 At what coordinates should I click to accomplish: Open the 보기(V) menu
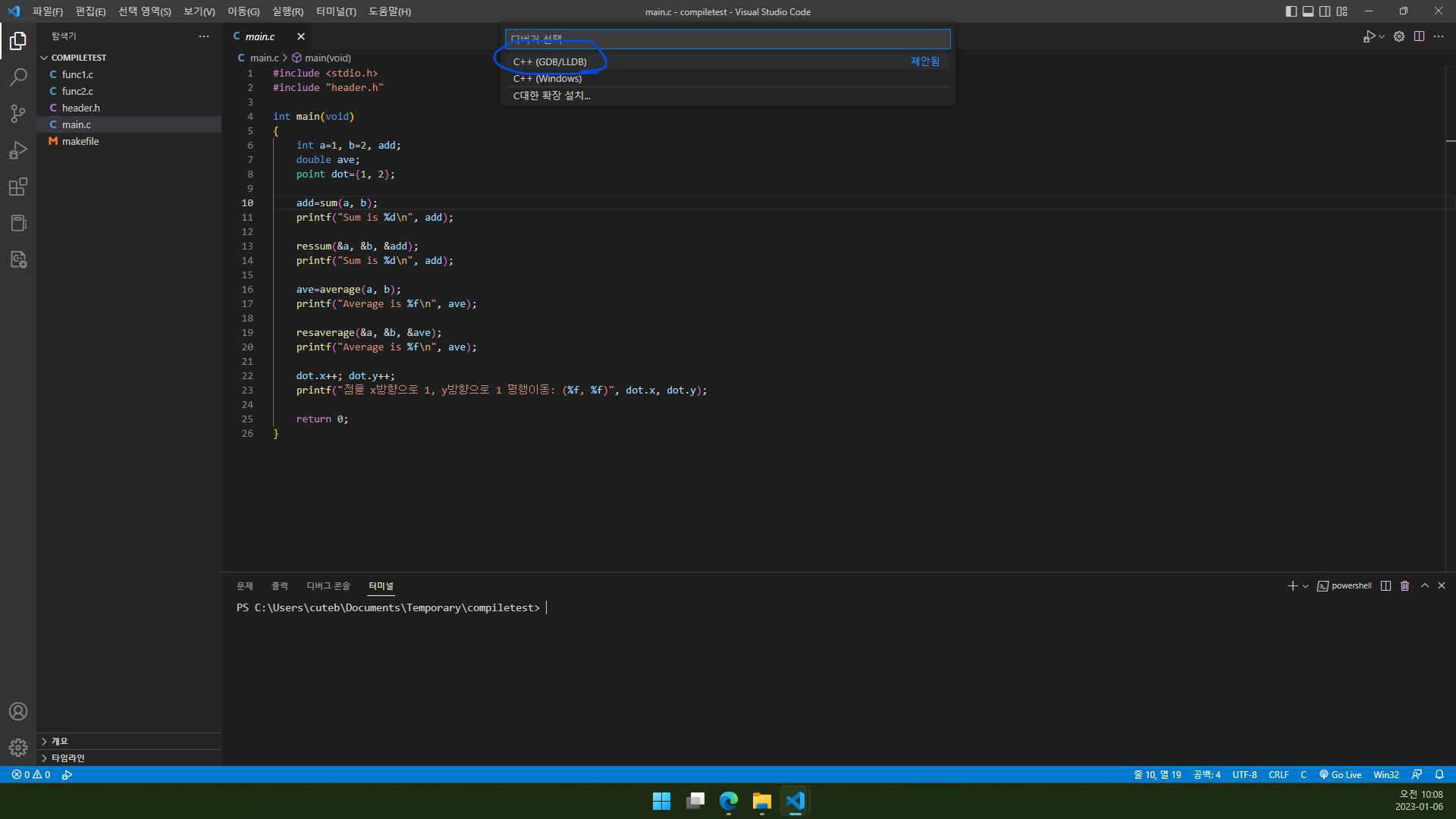pyautogui.click(x=199, y=11)
